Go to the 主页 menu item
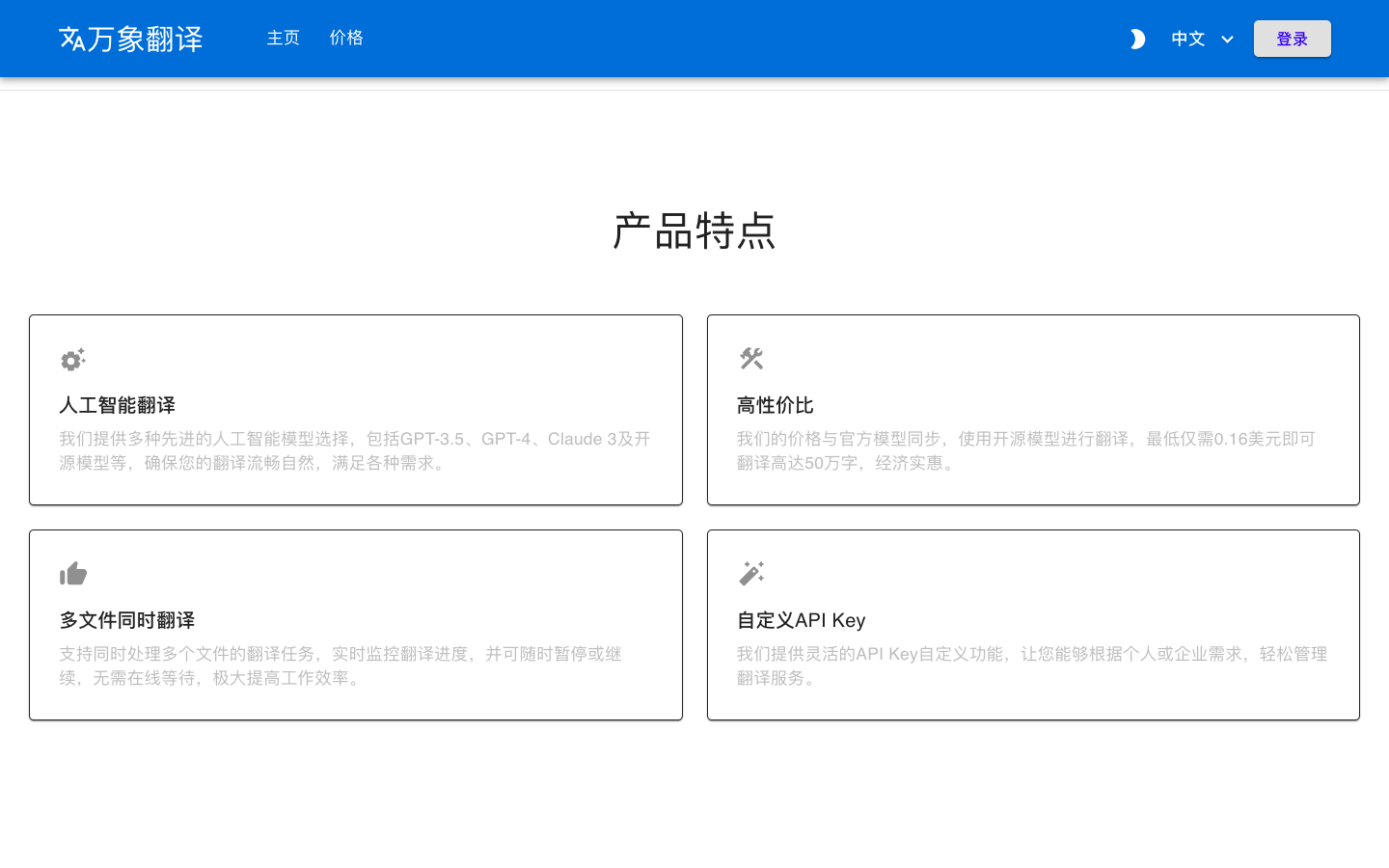The image size is (1389, 868). (x=283, y=38)
